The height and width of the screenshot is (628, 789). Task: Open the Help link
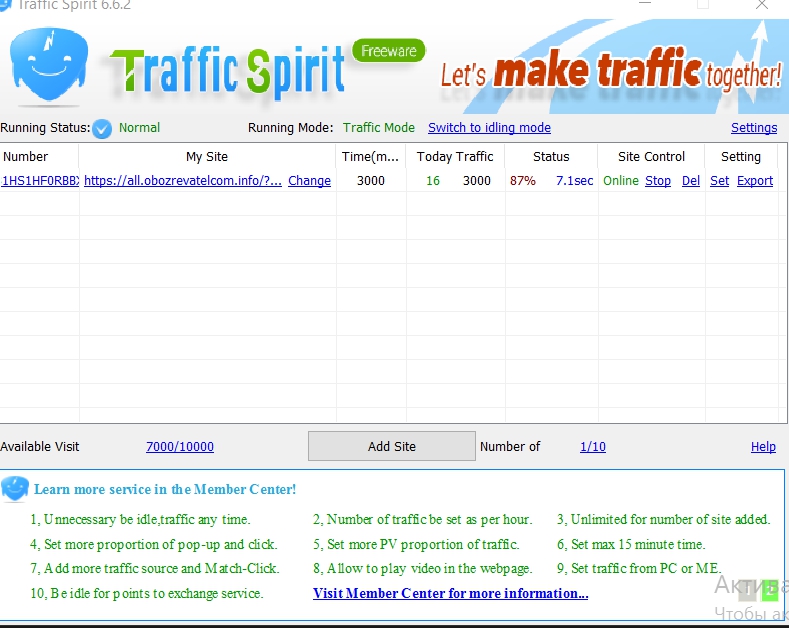(763, 447)
